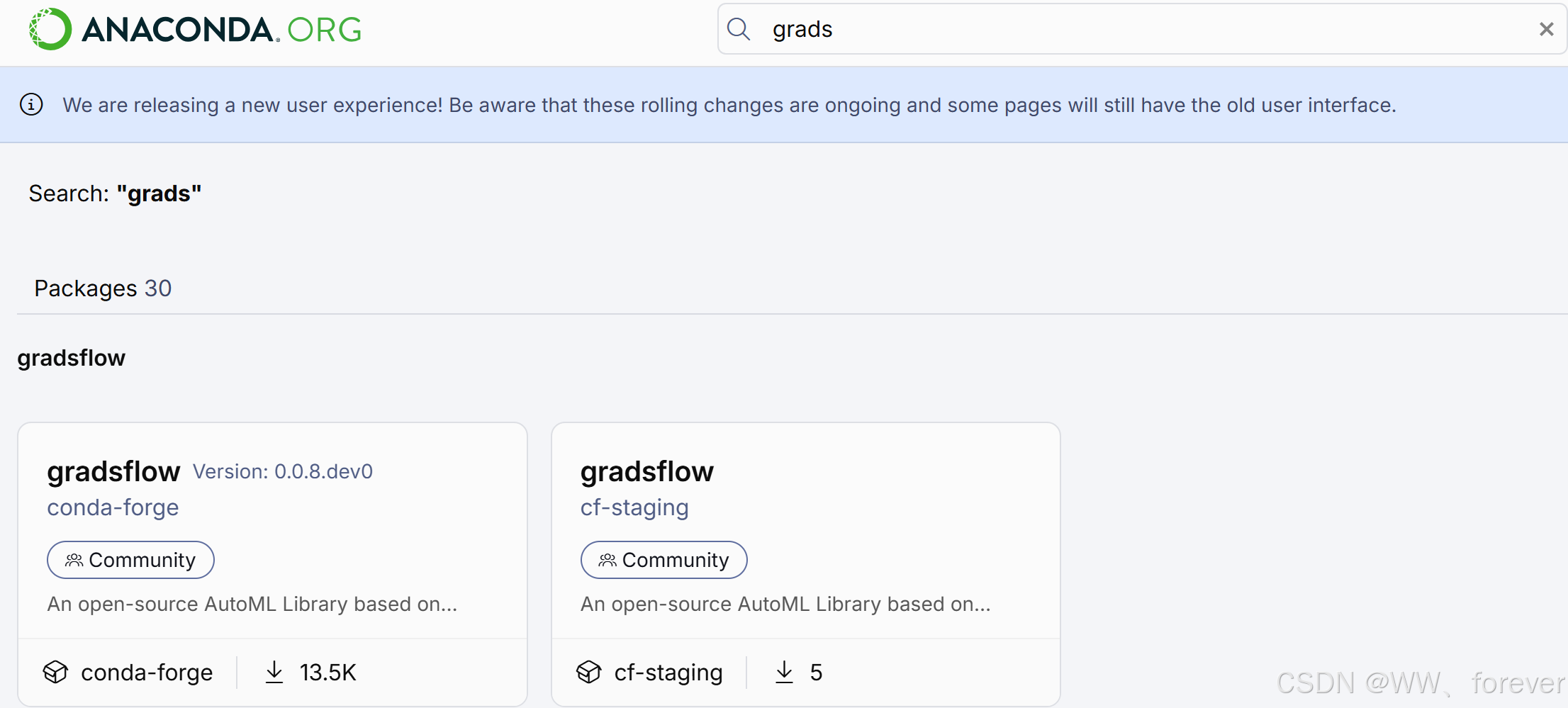Click the Anaconda.org logo

[x=196, y=29]
